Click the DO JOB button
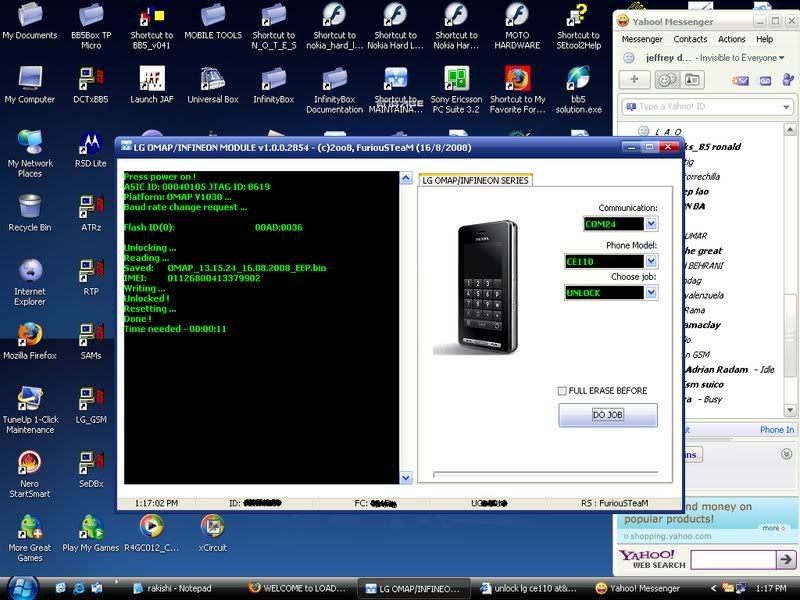The height and width of the screenshot is (600, 800). point(608,415)
